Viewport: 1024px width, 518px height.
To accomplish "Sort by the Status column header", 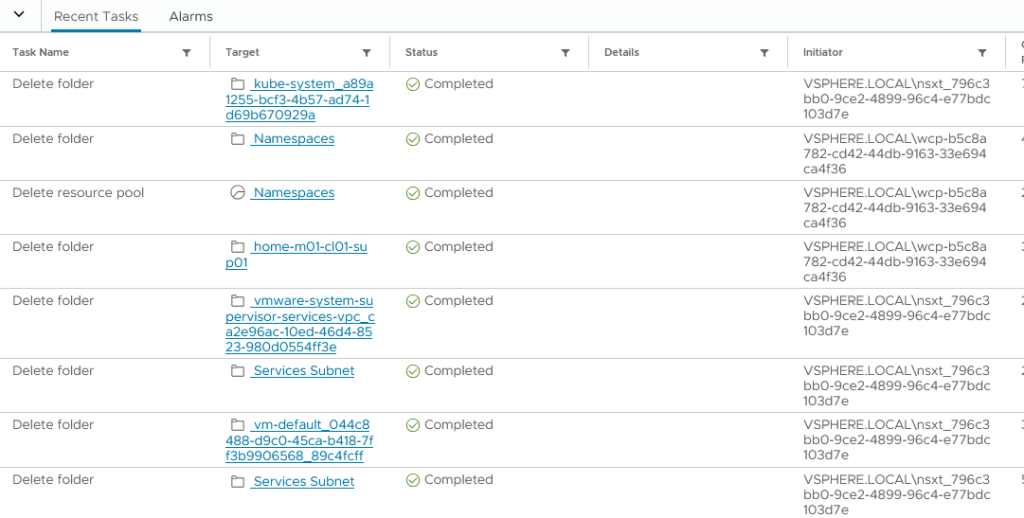I will tap(421, 53).
